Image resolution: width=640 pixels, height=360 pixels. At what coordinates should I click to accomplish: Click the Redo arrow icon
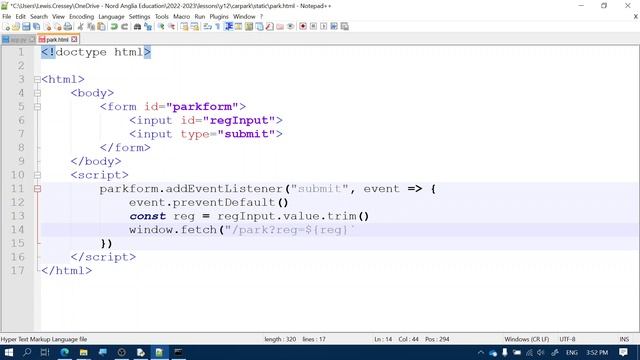click(x=124, y=27)
